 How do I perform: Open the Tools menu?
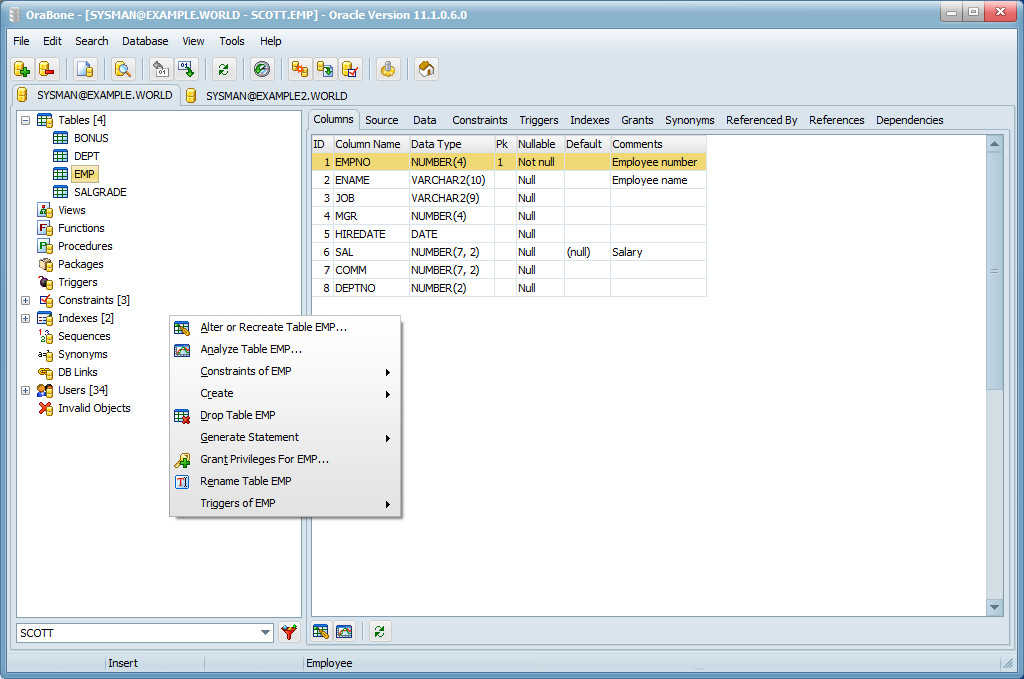click(232, 41)
